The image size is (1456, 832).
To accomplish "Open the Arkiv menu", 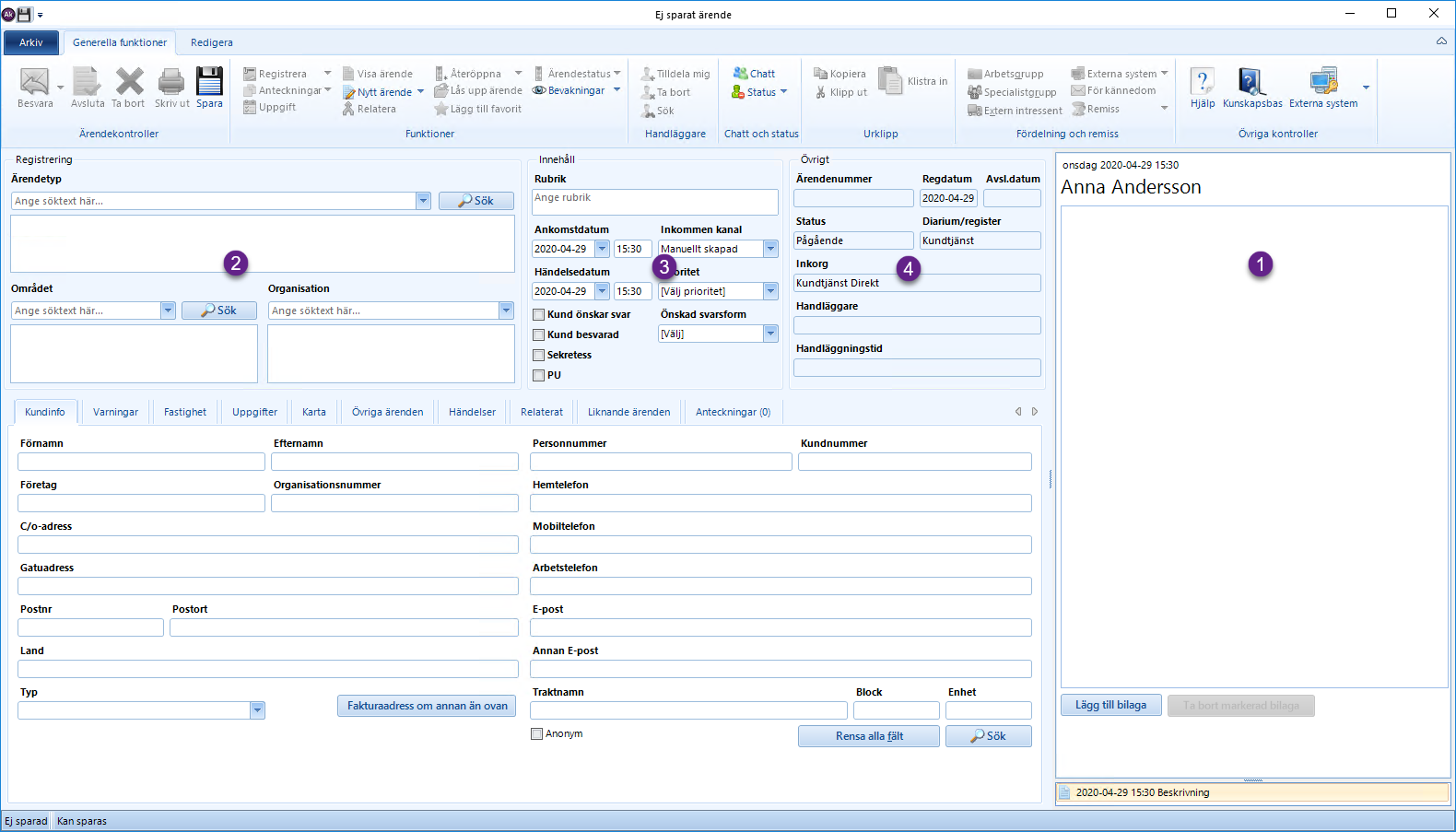I will (31, 42).
